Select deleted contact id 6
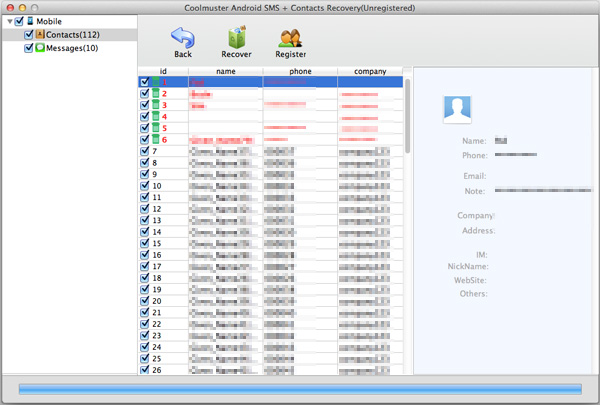 click(x=271, y=139)
